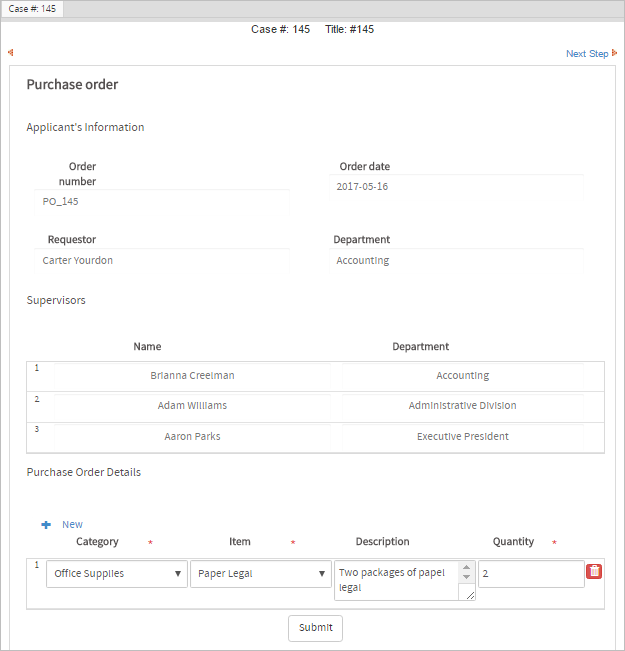Follow the Next Step link
This screenshot has width=625, height=651.
pos(586,54)
